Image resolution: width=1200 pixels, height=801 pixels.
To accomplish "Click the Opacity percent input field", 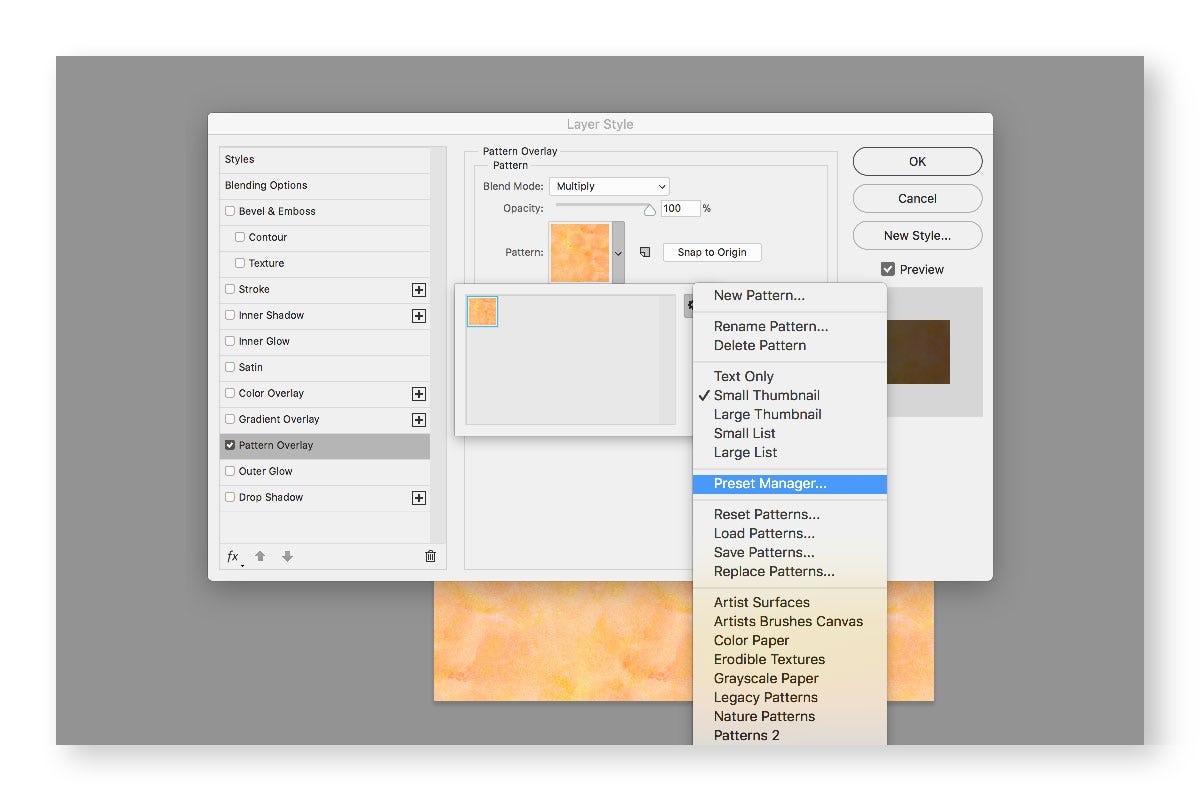I will click(x=680, y=208).
